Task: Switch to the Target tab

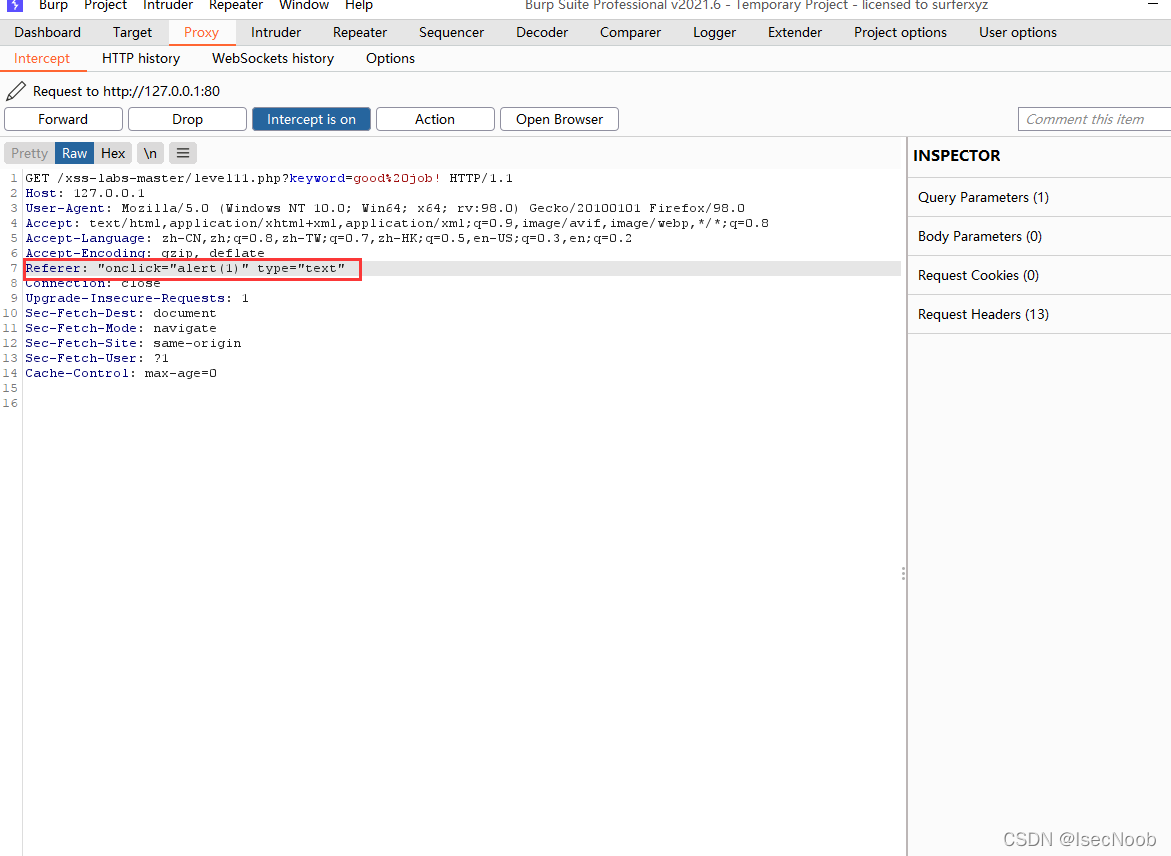Action: pos(132,32)
